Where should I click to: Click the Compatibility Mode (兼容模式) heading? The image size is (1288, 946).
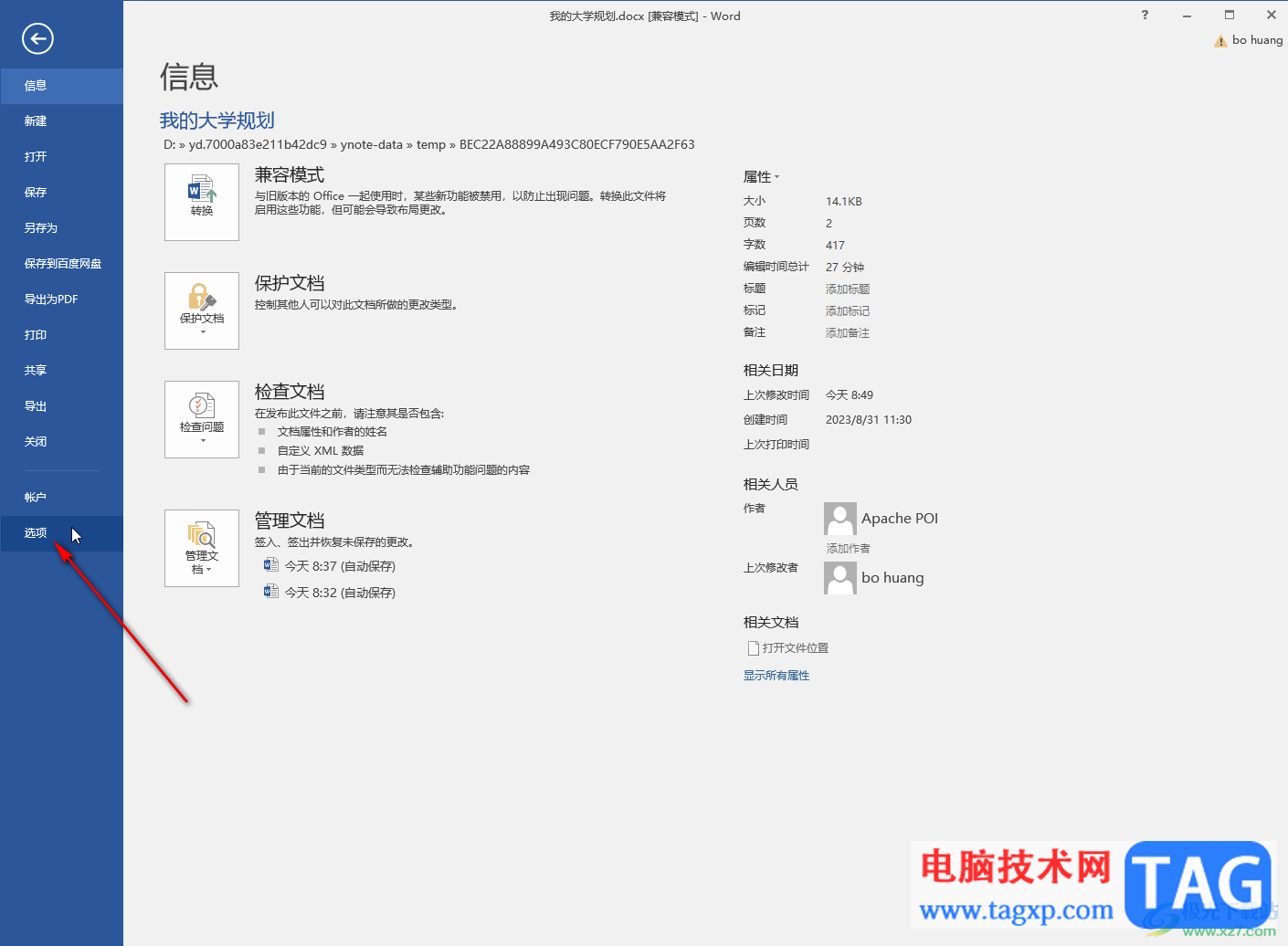(x=290, y=174)
